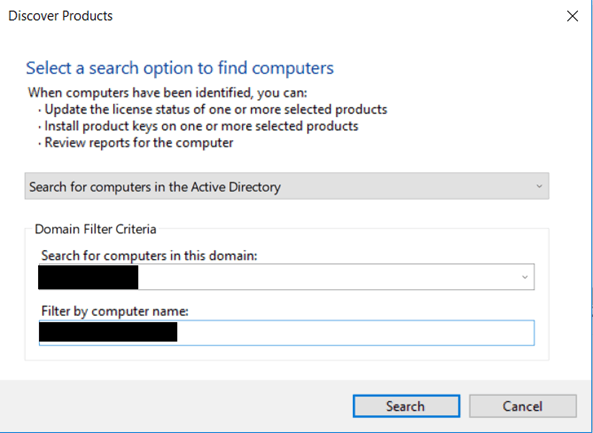Click the 'Domain Filter Criteria' group label
The height and width of the screenshot is (433, 593).
95,229
